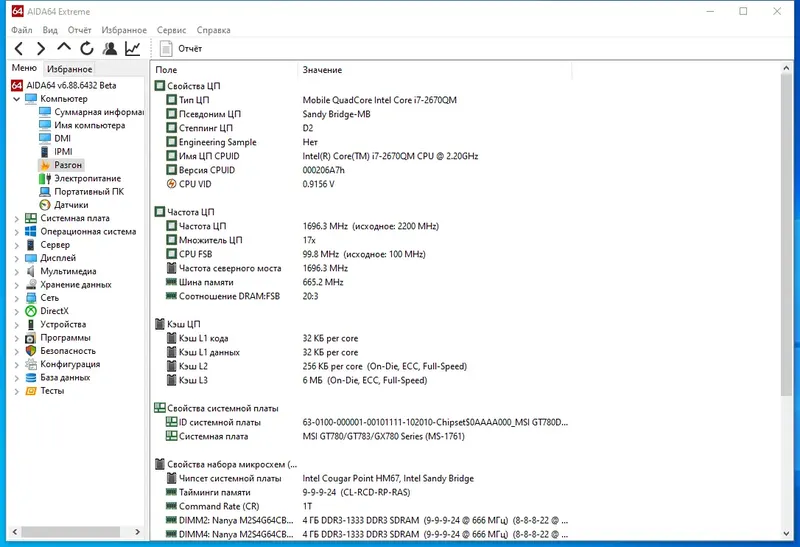
Task: Open the Справка menu
Action: pos(213,30)
